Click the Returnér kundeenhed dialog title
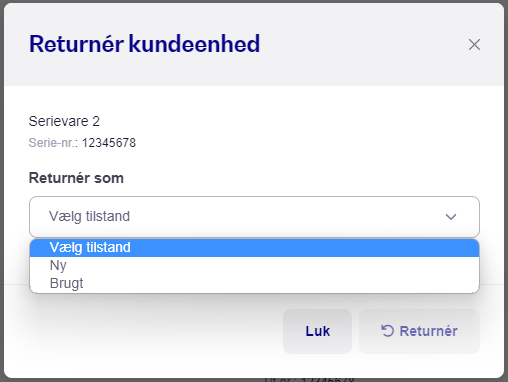The height and width of the screenshot is (382, 508). (x=144, y=44)
